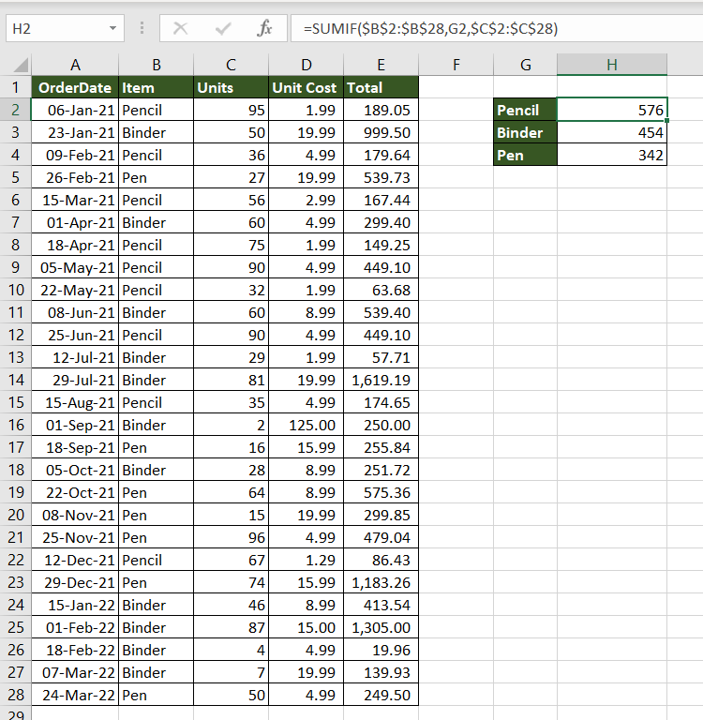
Task: Click the cell with total 1,619.19
Action: (x=380, y=380)
